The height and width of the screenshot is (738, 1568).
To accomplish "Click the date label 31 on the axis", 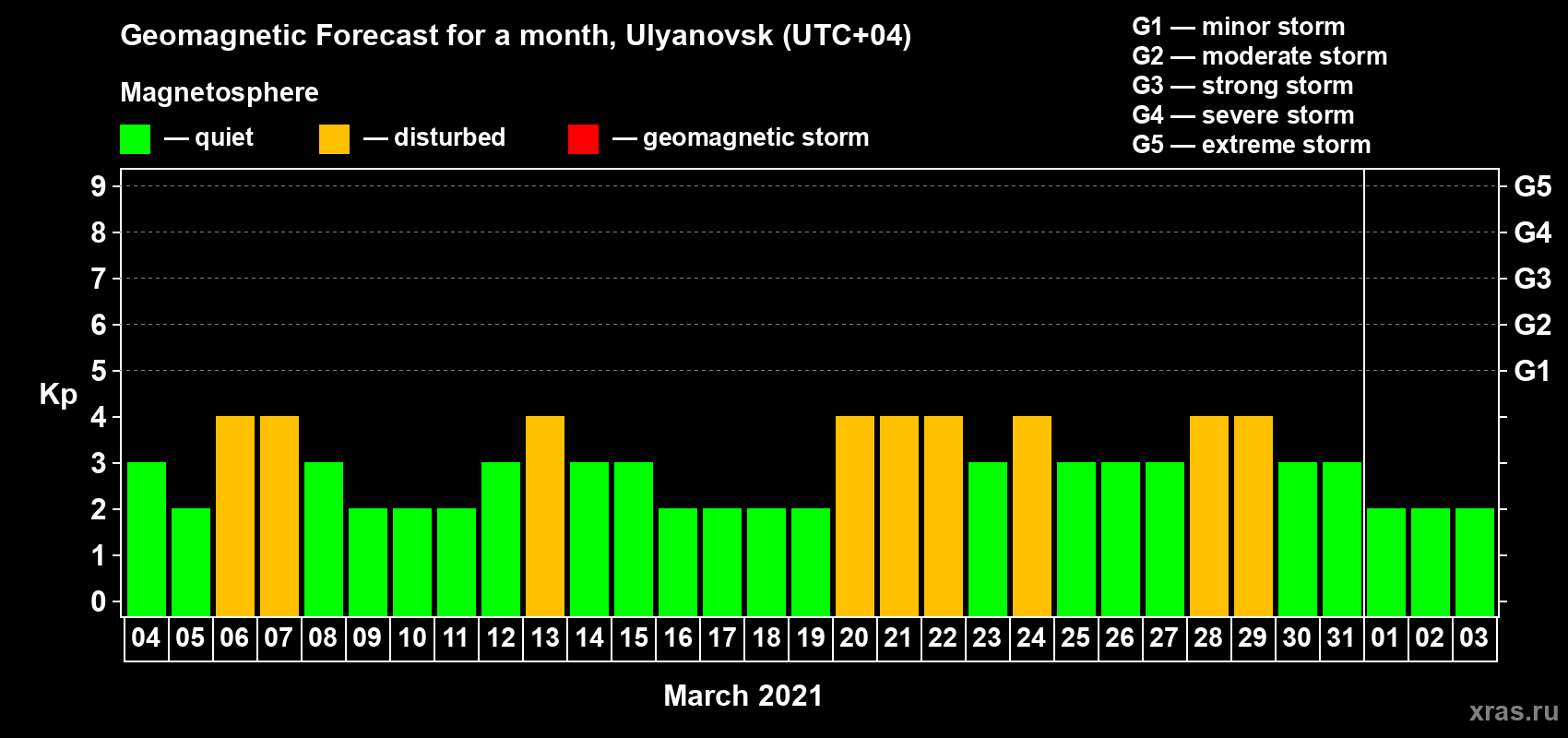I will pos(1340,638).
